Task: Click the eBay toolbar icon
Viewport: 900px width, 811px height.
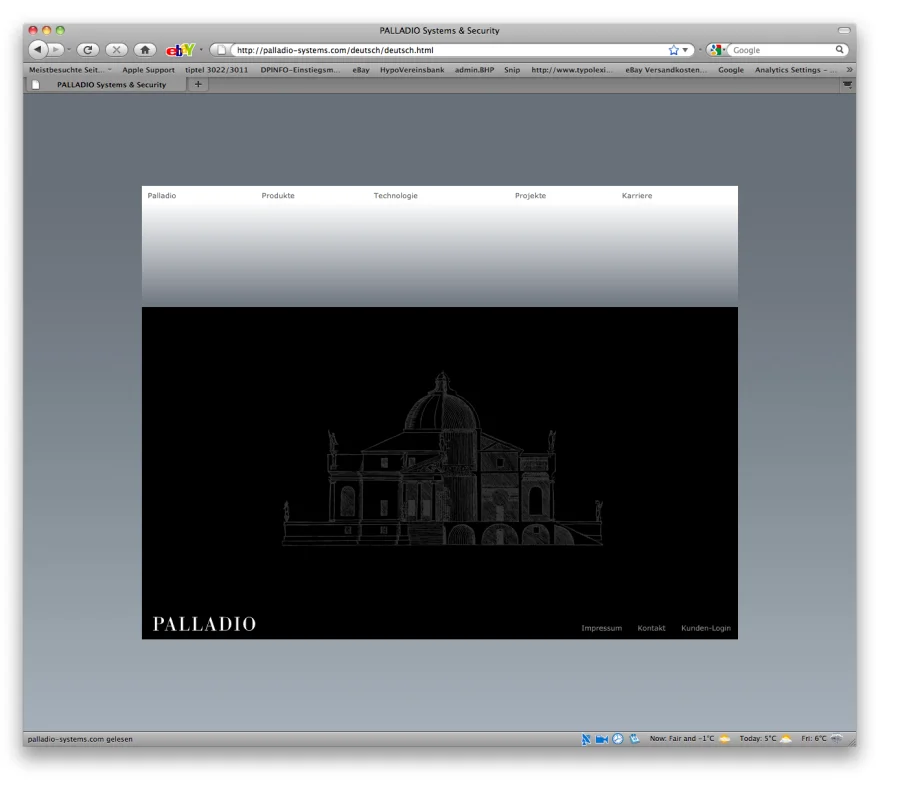Action: (181, 49)
